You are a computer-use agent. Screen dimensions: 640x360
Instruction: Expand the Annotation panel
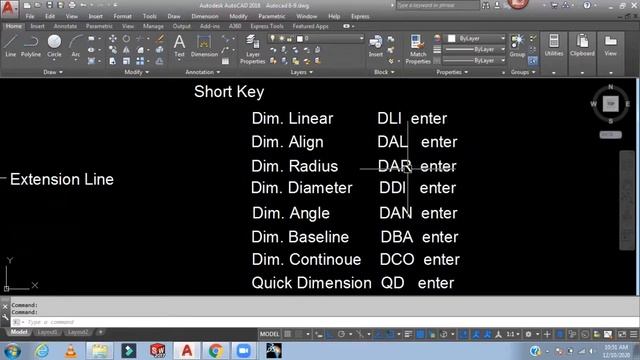pos(202,72)
